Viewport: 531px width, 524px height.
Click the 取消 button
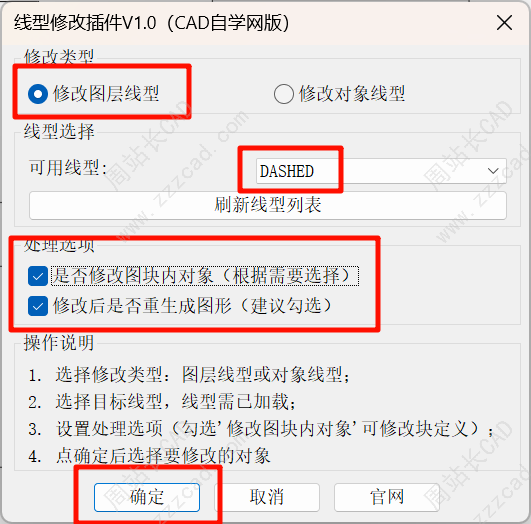(267, 497)
